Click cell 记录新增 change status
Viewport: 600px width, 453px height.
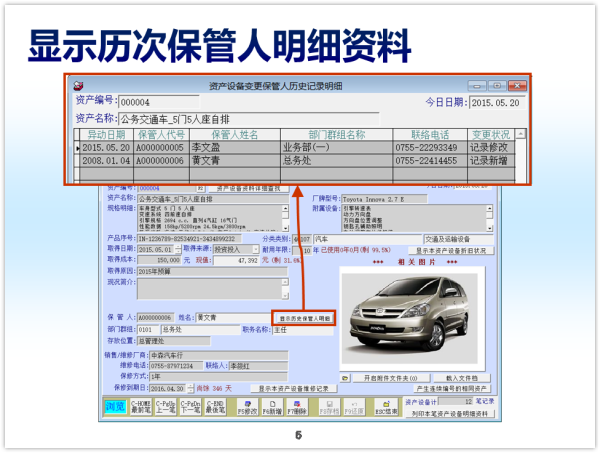pos(491,161)
